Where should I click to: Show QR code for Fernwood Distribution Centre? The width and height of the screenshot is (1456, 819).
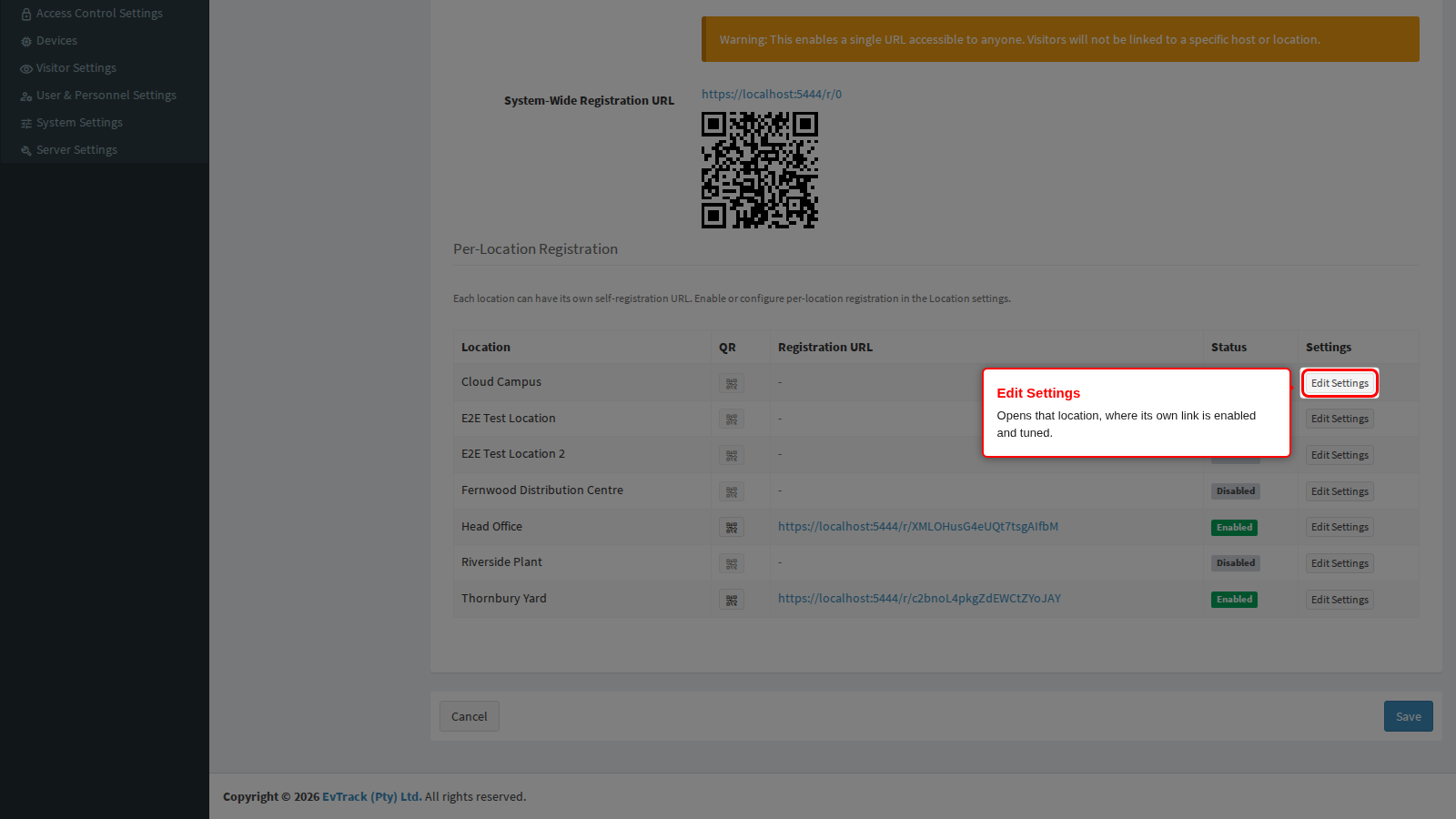pos(732,491)
